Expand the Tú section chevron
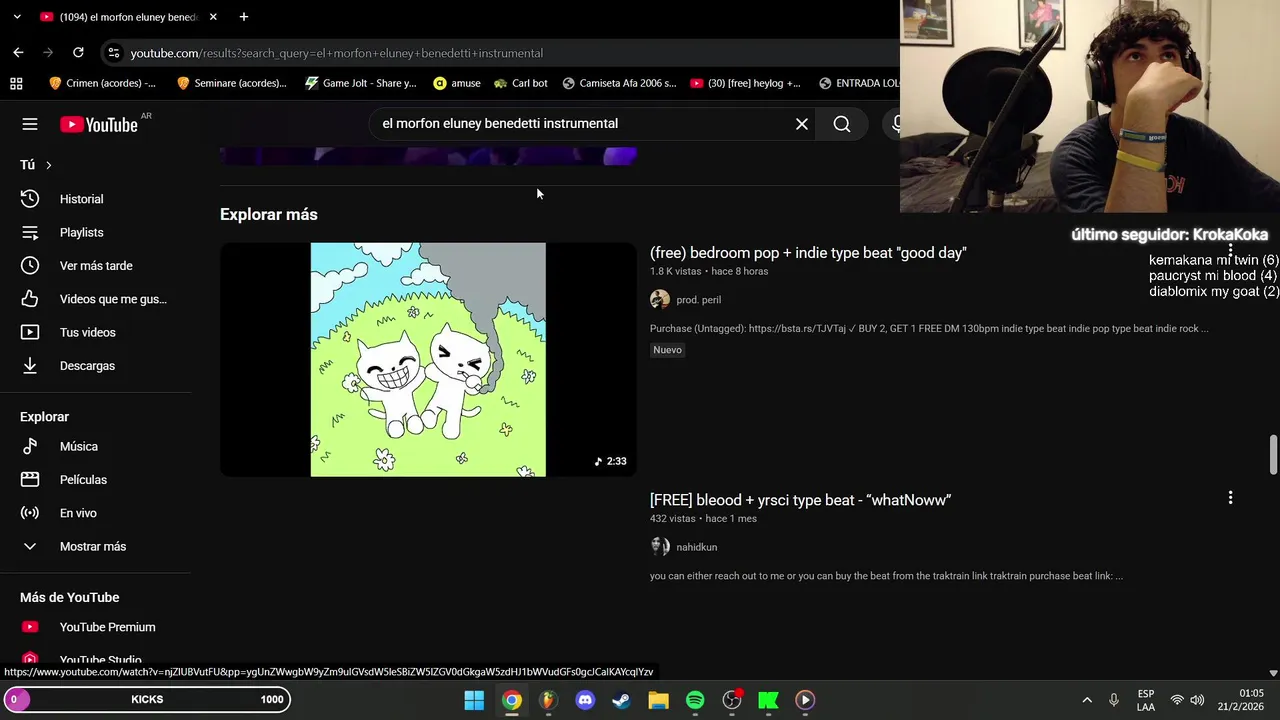 pos(48,165)
